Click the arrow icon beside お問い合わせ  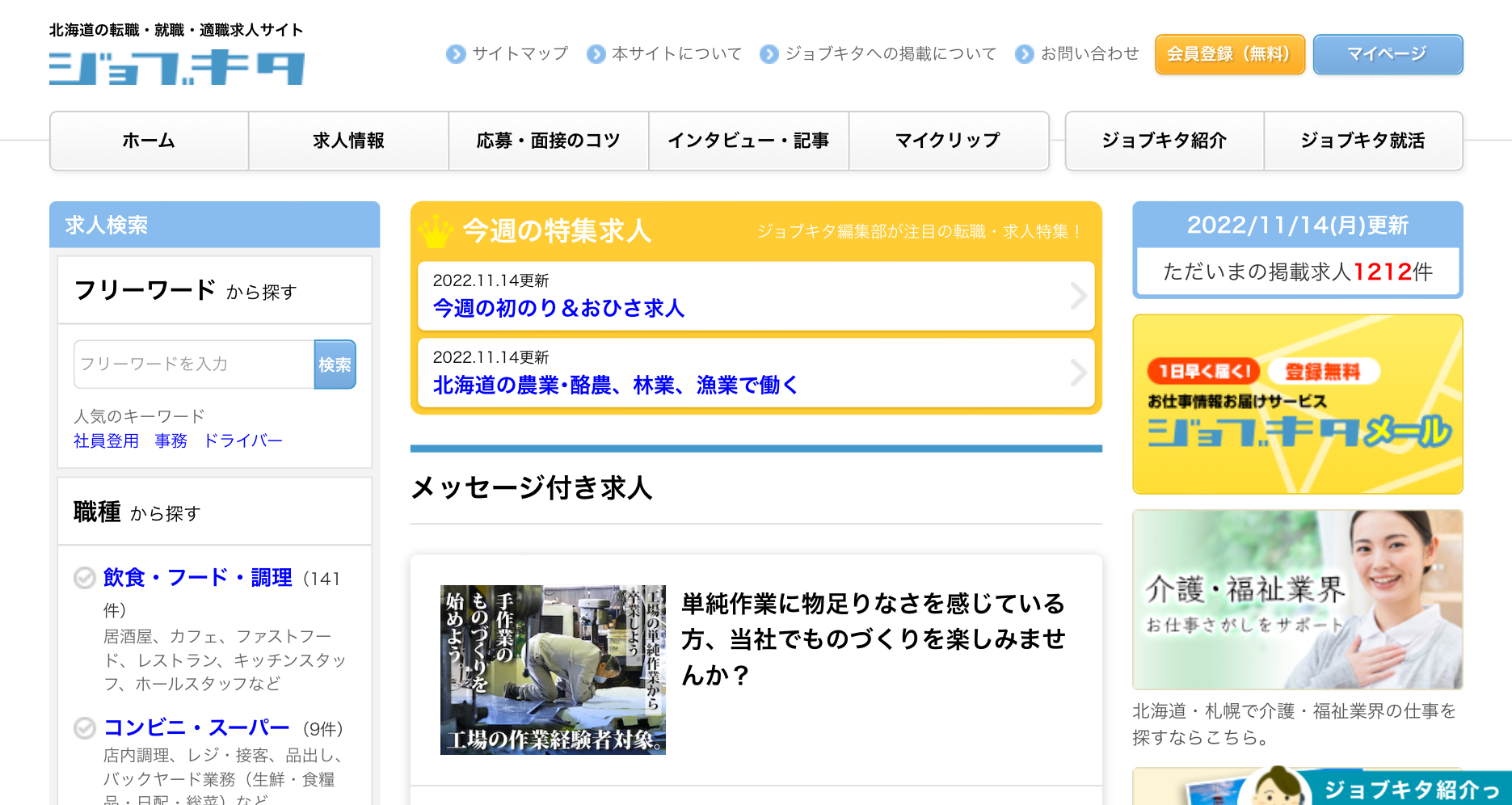(x=1025, y=54)
